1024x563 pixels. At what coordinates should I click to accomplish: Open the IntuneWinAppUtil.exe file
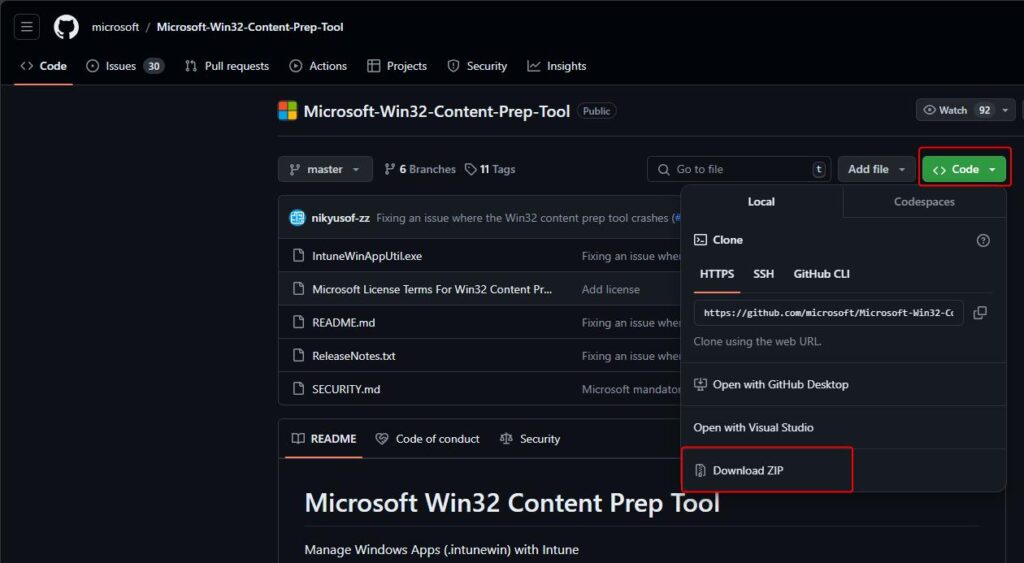(367, 256)
